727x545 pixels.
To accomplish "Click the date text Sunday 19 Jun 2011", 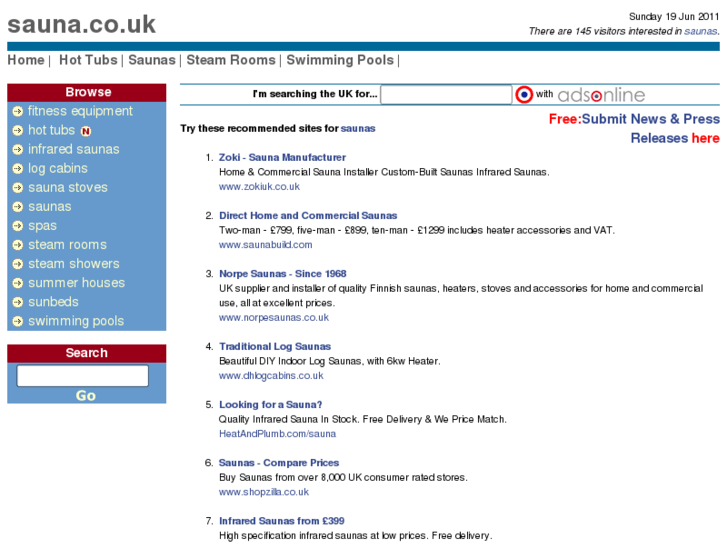I will [x=674, y=17].
